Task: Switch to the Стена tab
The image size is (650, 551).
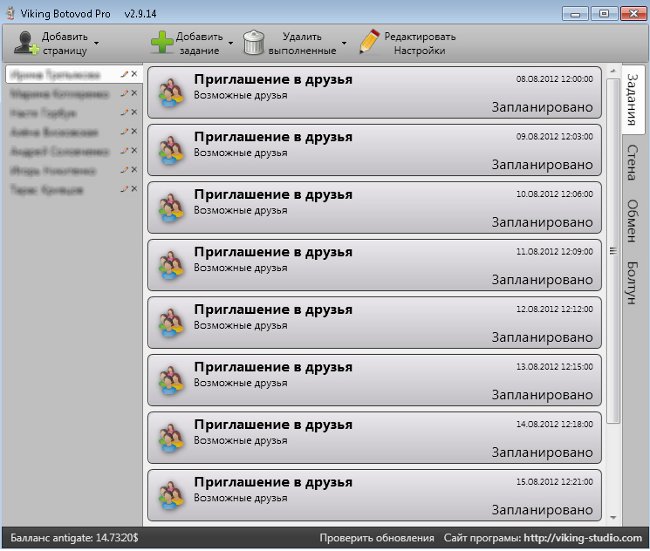Action: (633, 163)
